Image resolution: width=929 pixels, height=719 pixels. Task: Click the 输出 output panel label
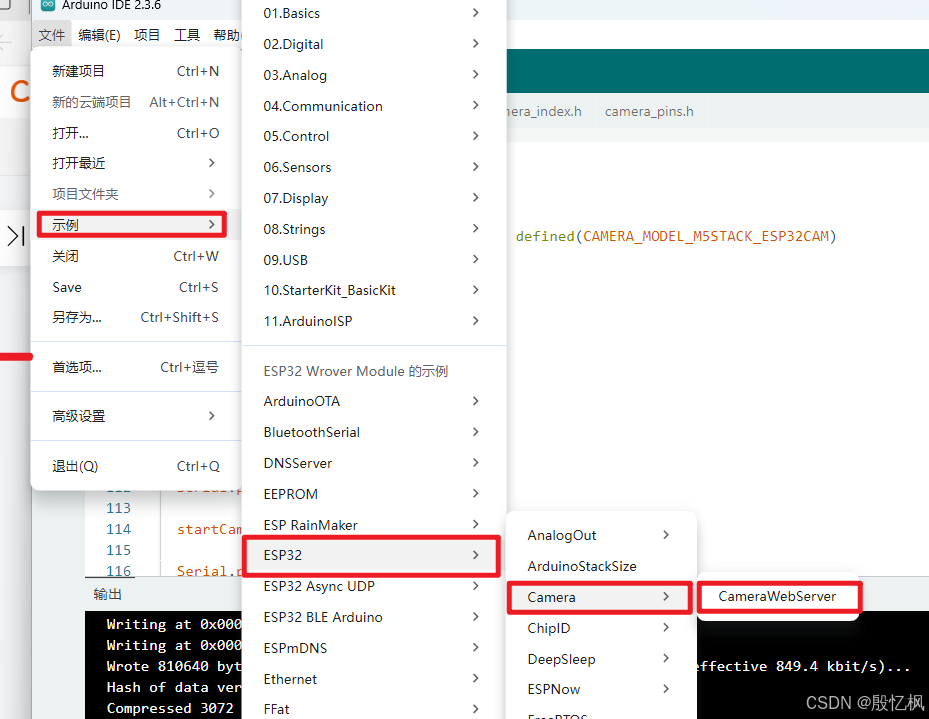point(107,594)
